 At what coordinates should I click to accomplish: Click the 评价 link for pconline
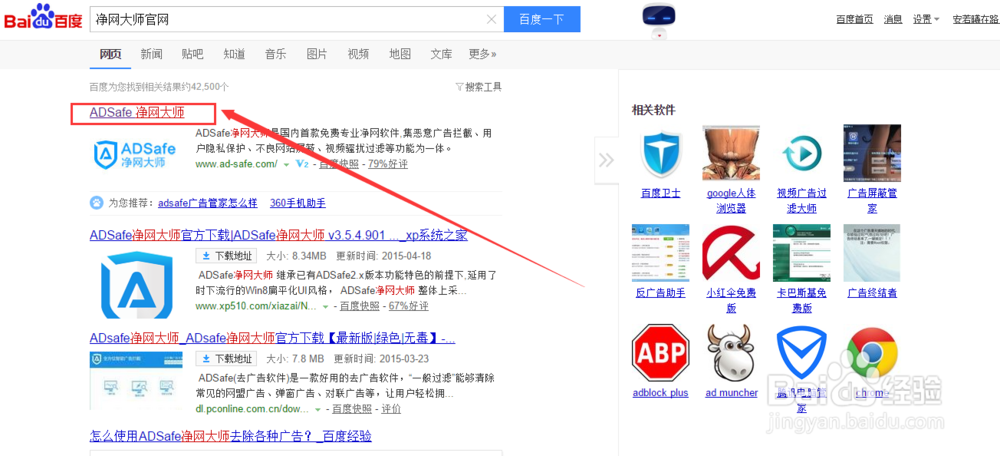[x=391, y=409]
